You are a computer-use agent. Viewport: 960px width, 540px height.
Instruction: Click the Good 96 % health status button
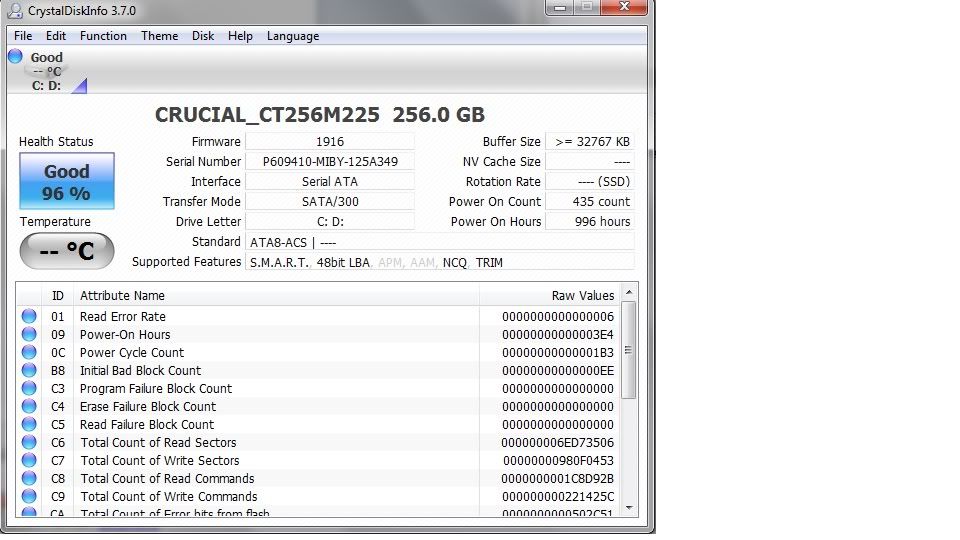(67, 181)
